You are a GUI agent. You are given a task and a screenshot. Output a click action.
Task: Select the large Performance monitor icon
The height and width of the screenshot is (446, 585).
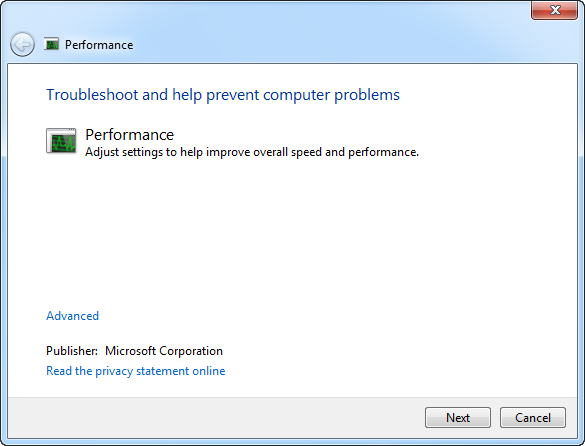point(61,141)
